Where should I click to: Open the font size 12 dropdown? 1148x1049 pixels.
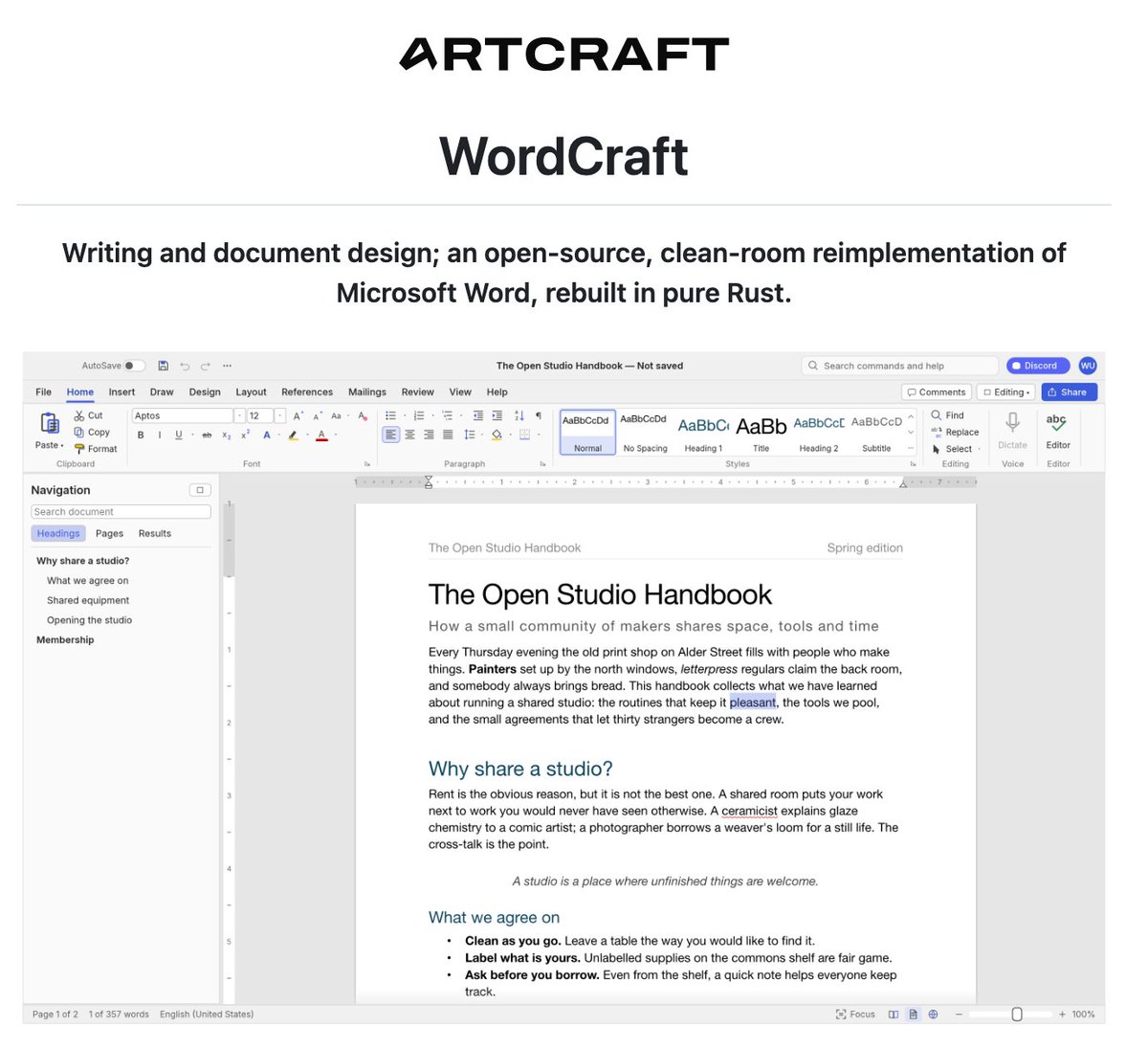(280, 415)
